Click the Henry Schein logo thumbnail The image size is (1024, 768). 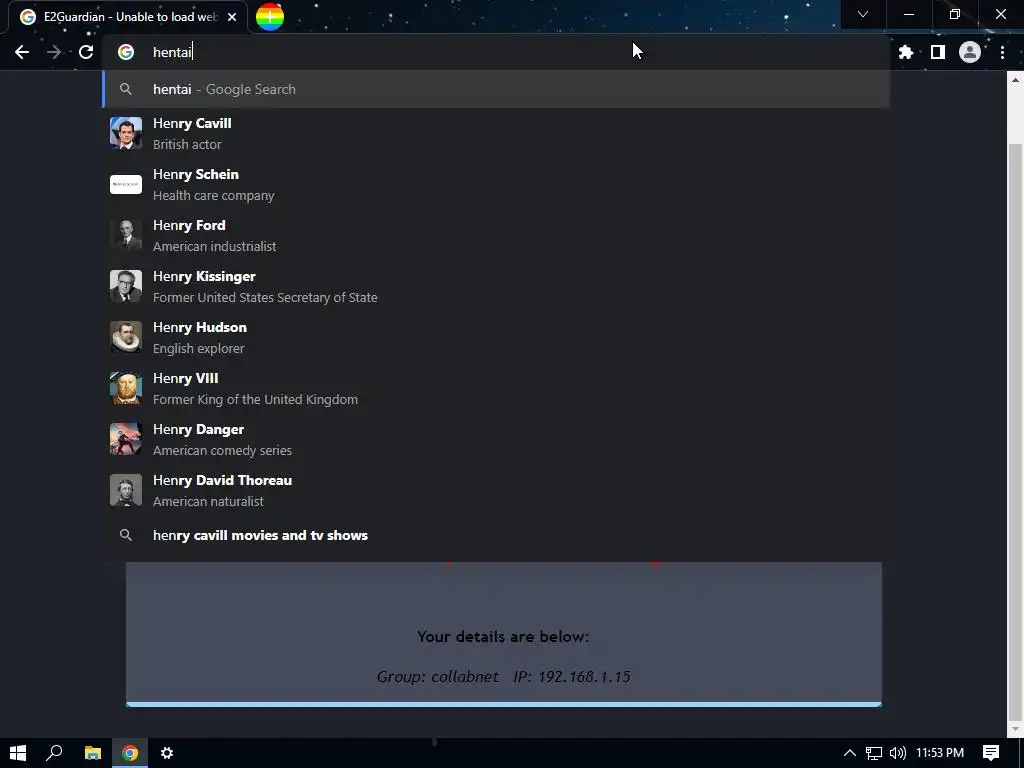(x=126, y=184)
